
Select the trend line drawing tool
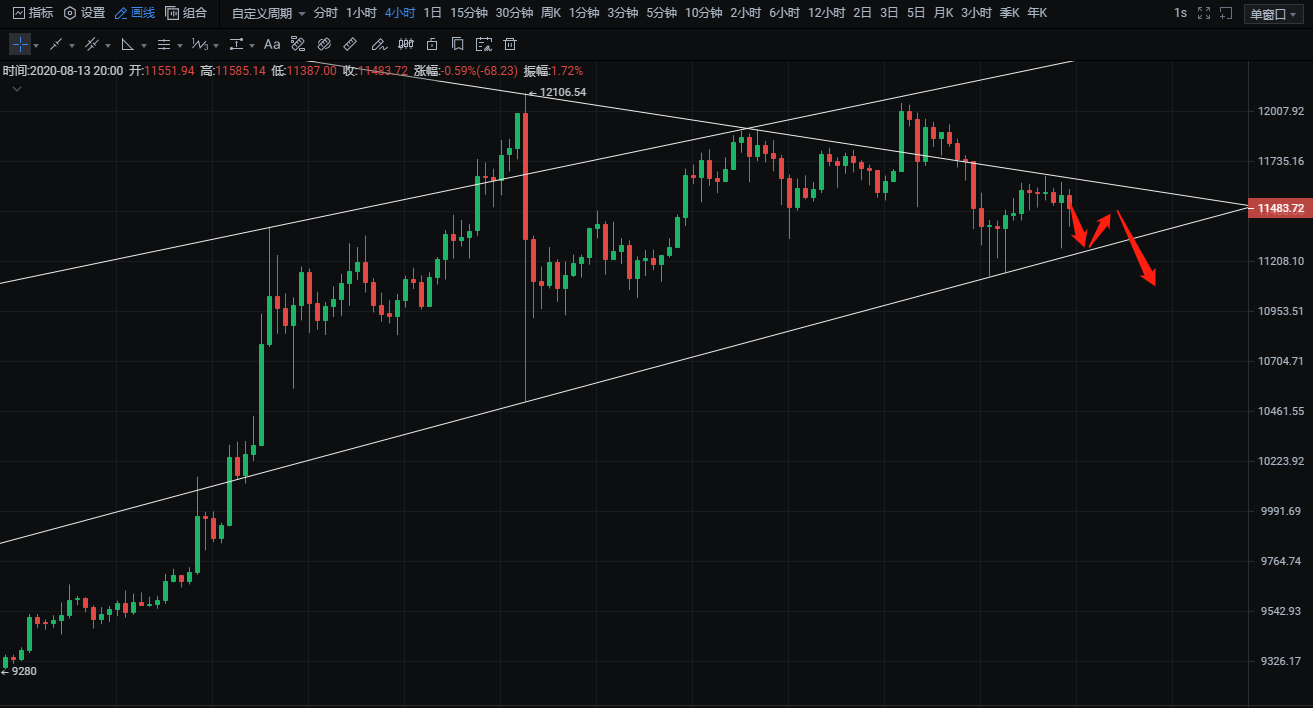[x=56, y=45]
